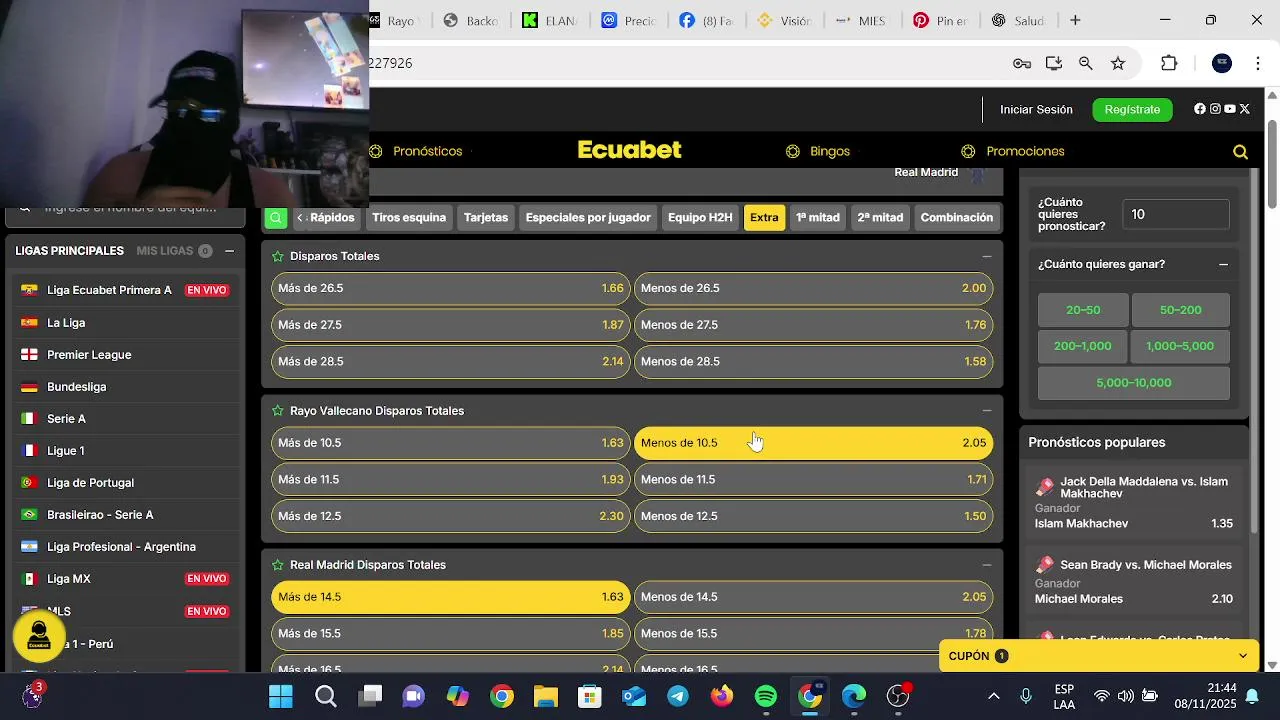The height and width of the screenshot is (720, 1280).
Task: Collapse the ¿Cuánto quieres ganar? section
Action: pos(1223,264)
